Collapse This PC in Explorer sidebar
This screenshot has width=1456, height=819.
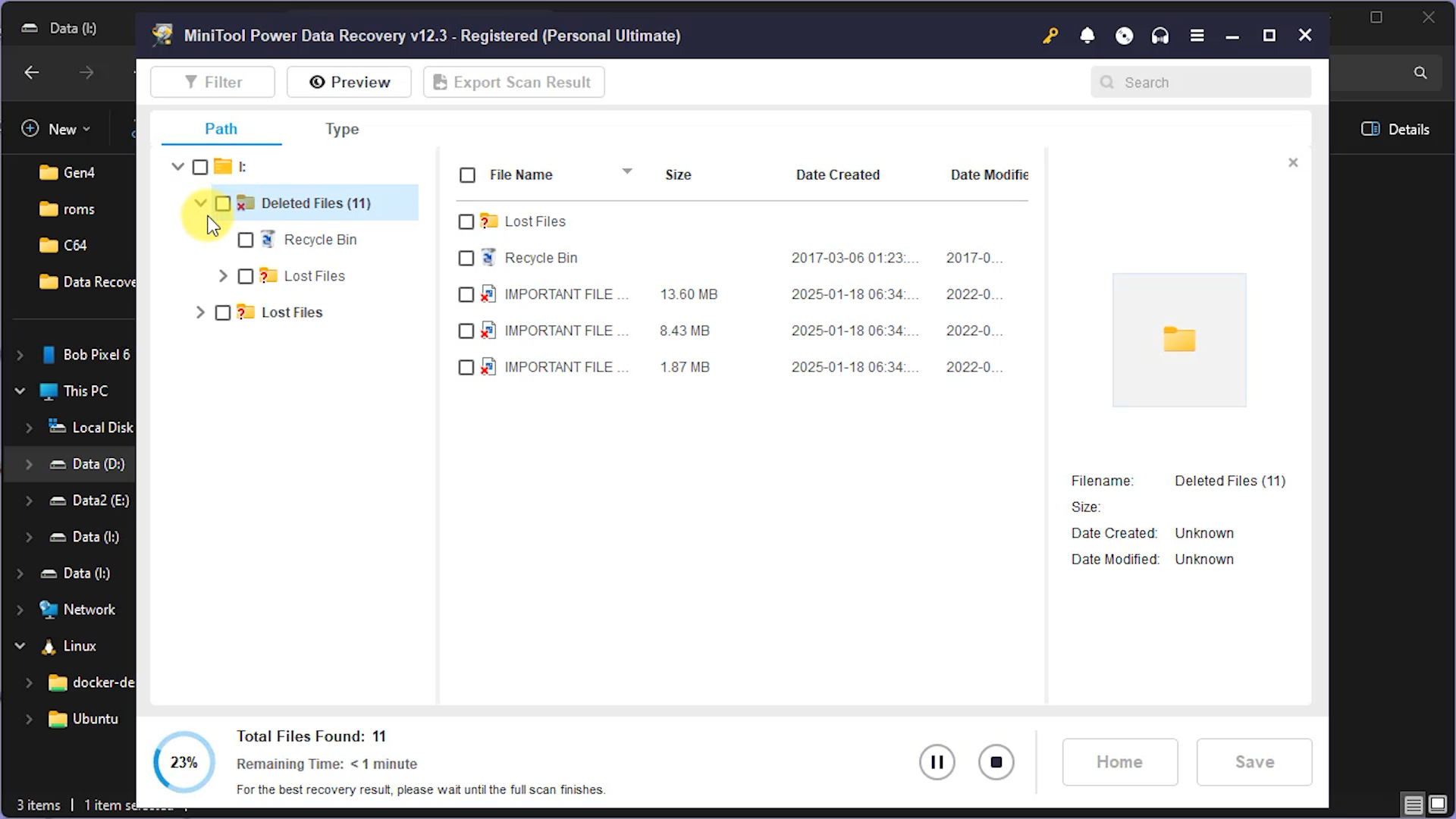pyautogui.click(x=20, y=391)
